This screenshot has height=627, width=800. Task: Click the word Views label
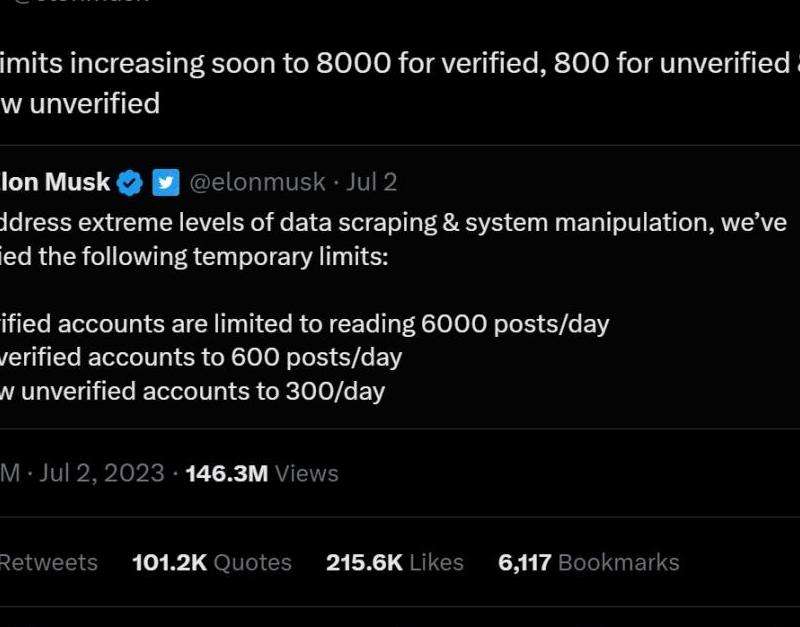[307, 473]
